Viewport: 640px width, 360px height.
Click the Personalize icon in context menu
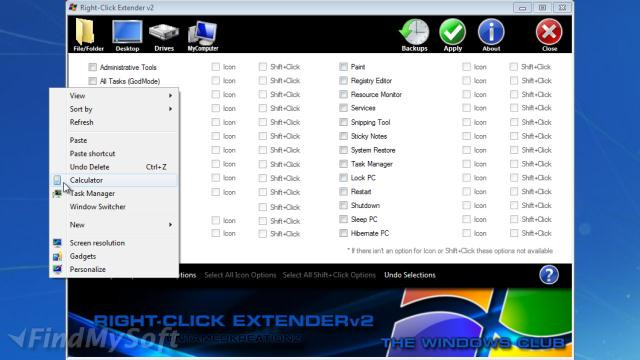[57, 269]
